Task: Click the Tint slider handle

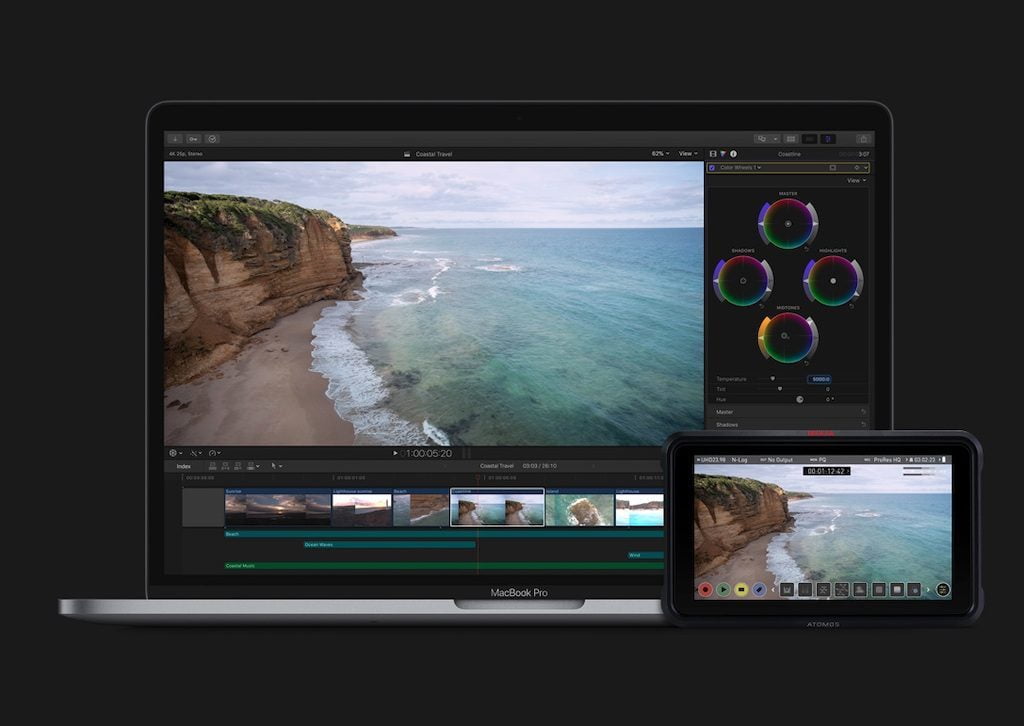Action: tap(780, 389)
